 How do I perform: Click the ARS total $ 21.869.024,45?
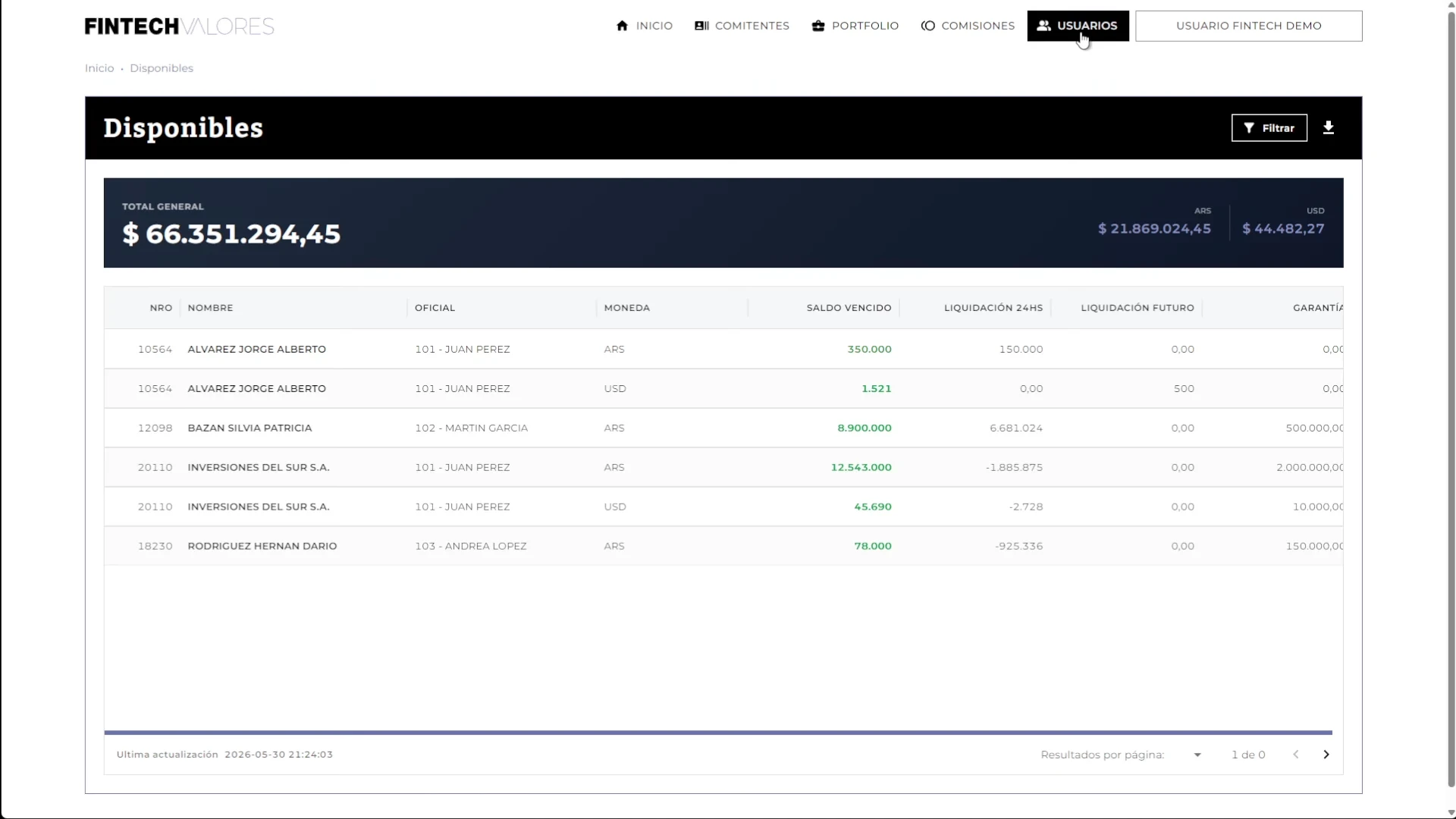click(1154, 229)
